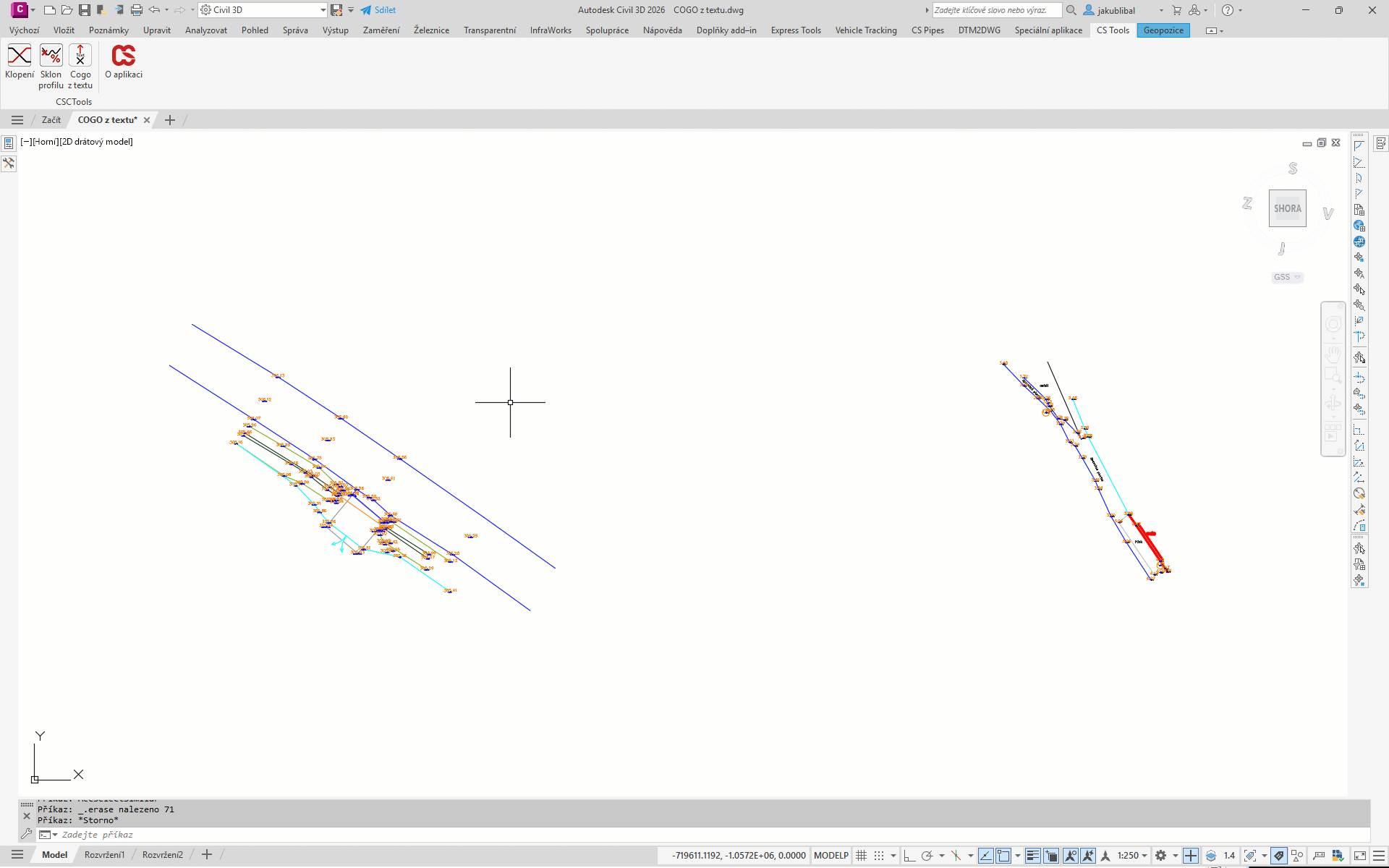Switch to the Rozvržení1 layout tab
Viewport: 1389px width, 868px height.
104,855
